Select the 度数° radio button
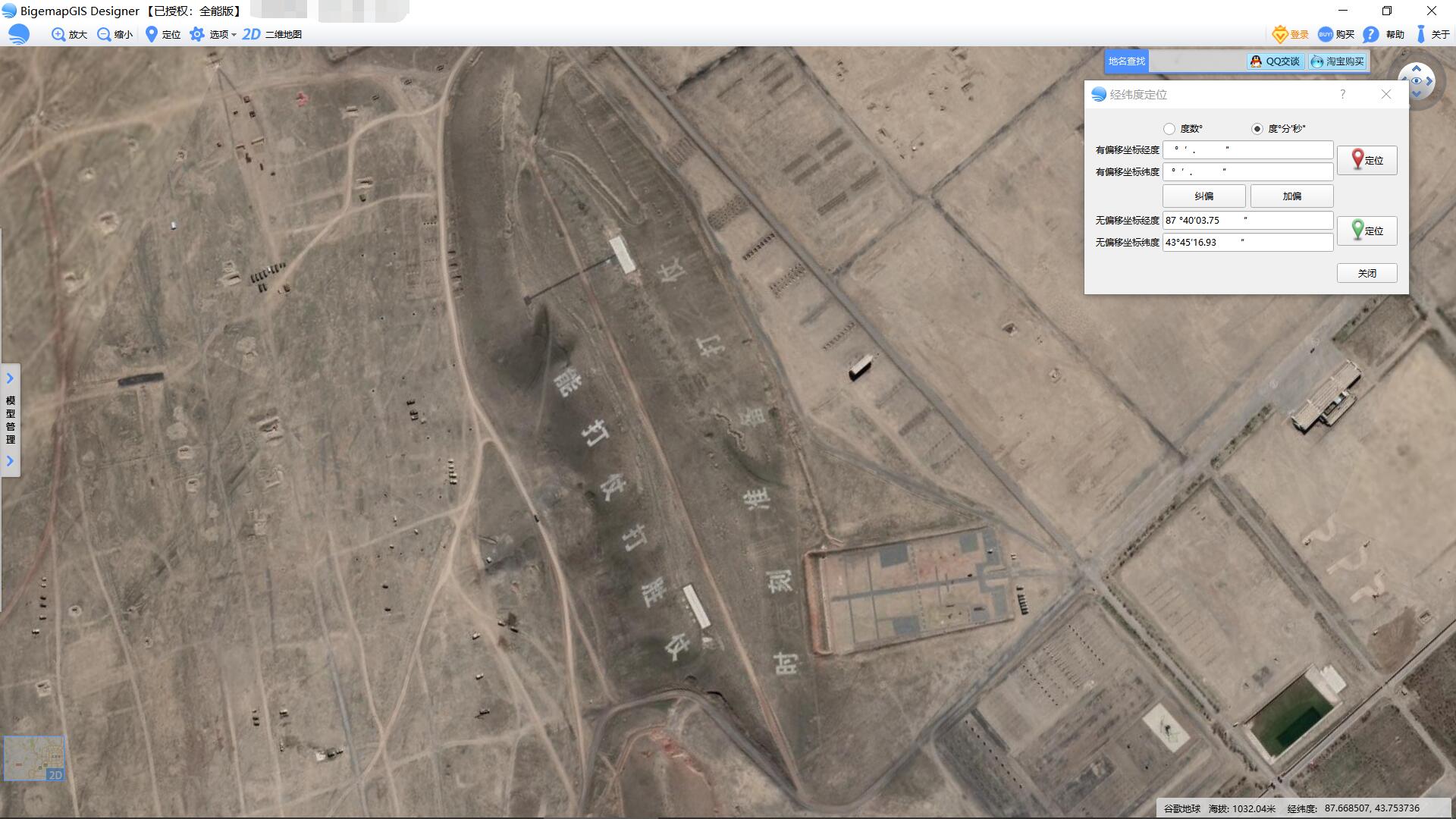Image resolution: width=1456 pixels, height=819 pixels. [x=1169, y=129]
